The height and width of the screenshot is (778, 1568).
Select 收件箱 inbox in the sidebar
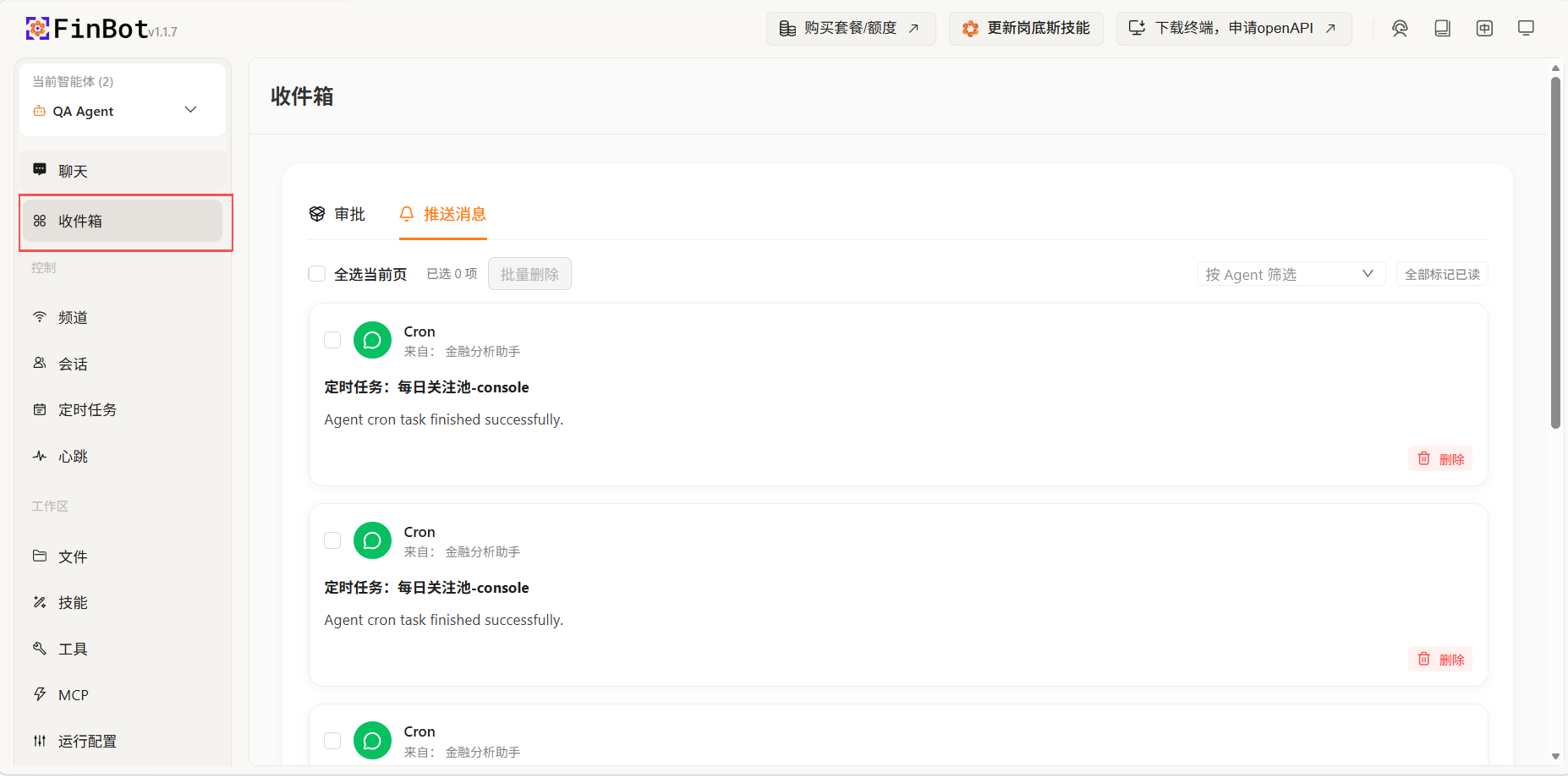pos(123,221)
